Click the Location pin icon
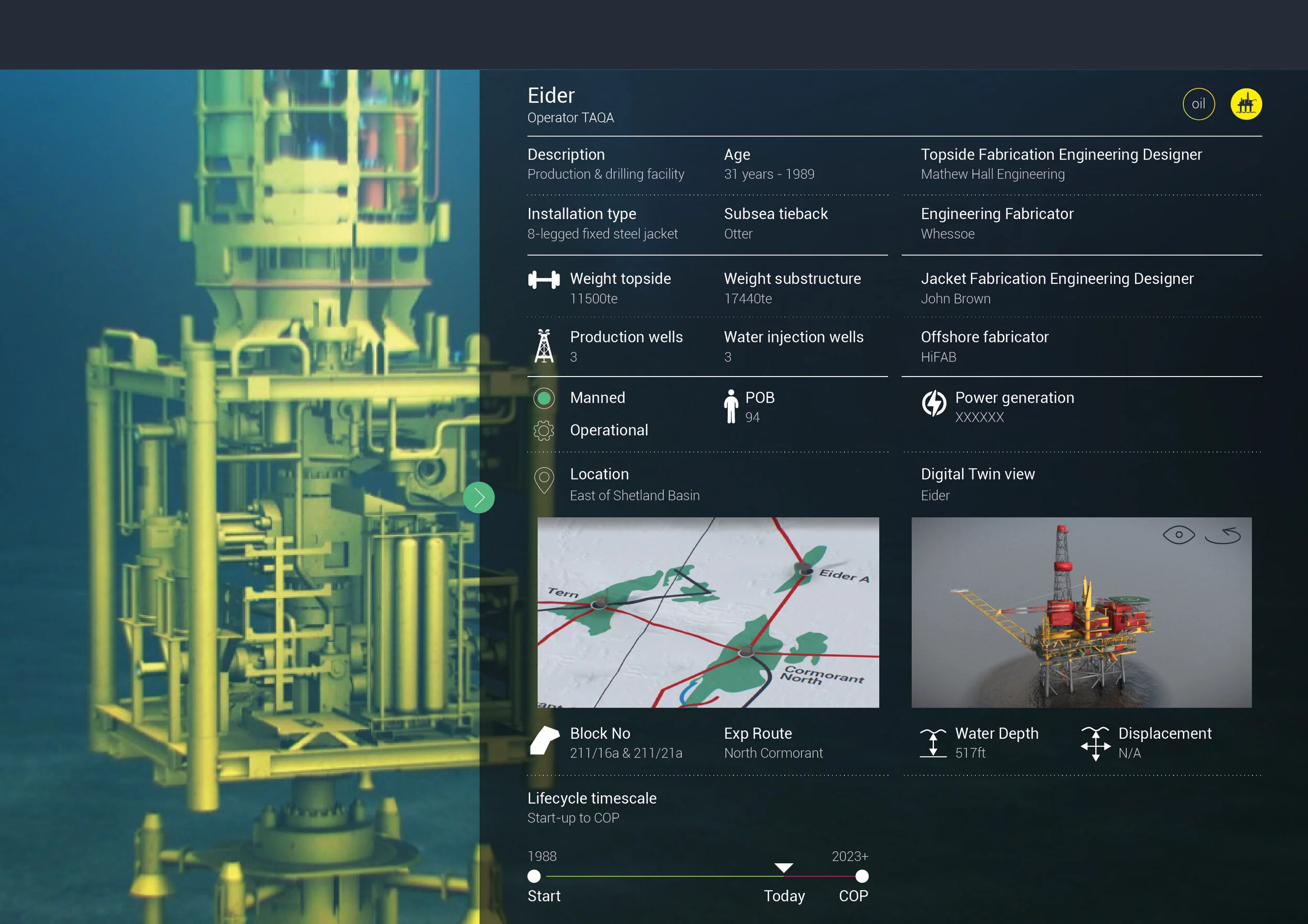Image resolution: width=1308 pixels, height=924 pixels. 544,480
